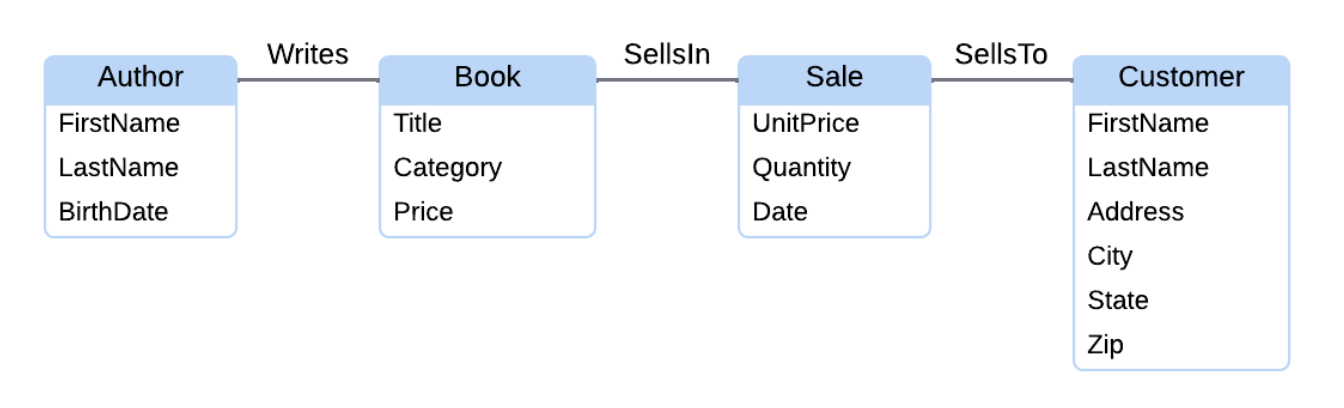The height and width of the screenshot is (408, 1344).
Task: Select the City attribute in Customer
Action: point(1109,256)
